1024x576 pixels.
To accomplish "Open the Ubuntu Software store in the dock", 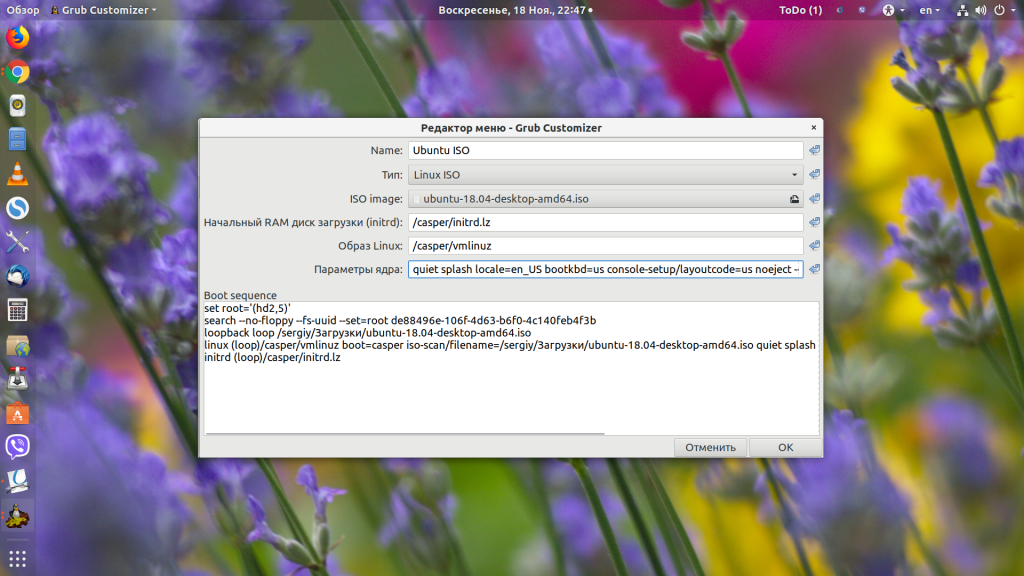I will click(17, 412).
